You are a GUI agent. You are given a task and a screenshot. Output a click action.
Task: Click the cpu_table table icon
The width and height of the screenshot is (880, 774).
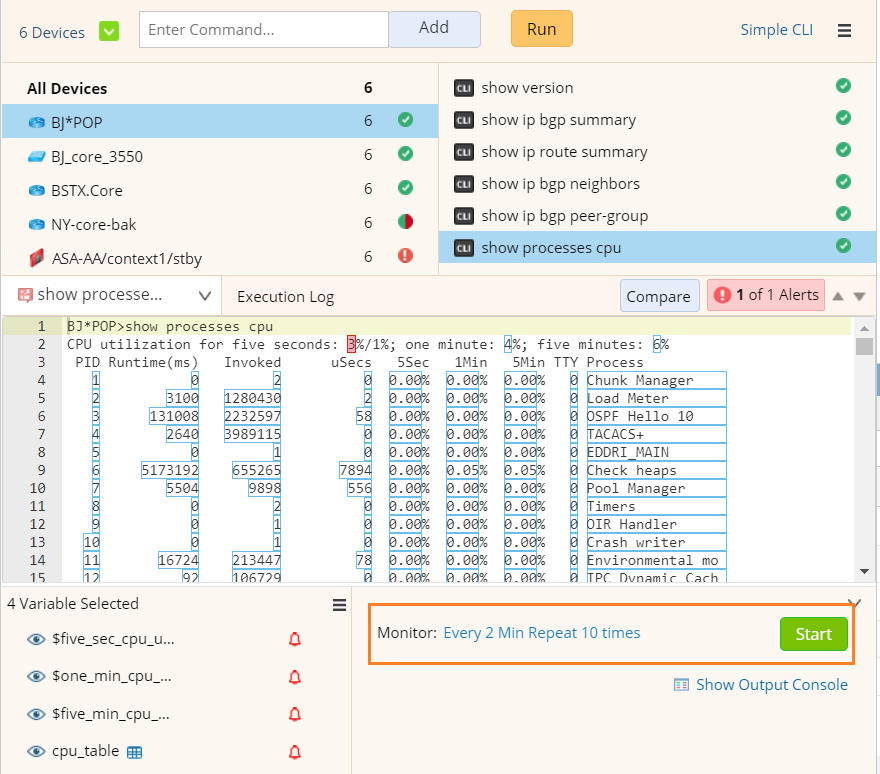(x=135, y=752)
